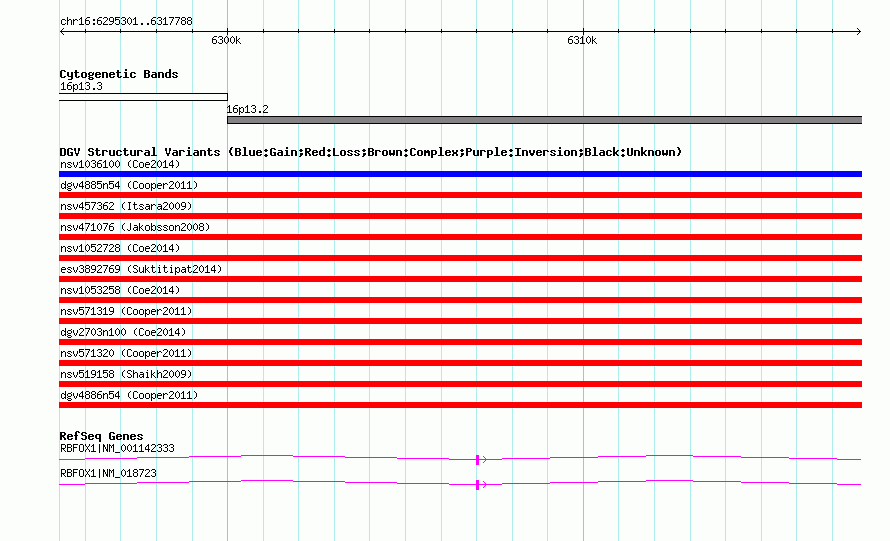Open variant label nsv1053258 (Coe2014)
Image resolution: width=890 pixels, height=541 pixels.
[x=120, y=290]
